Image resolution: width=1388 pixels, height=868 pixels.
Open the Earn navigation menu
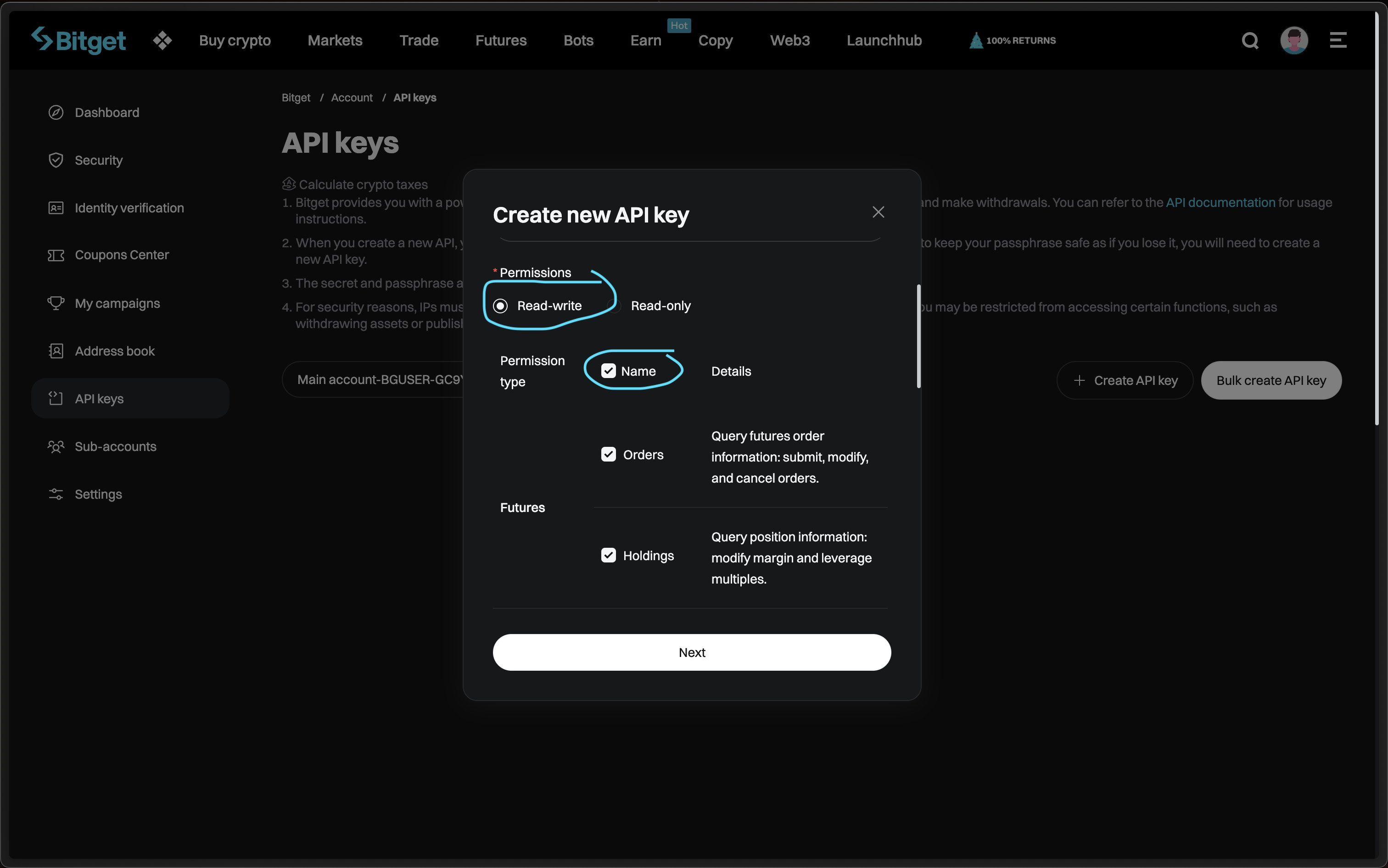point(645,40)
